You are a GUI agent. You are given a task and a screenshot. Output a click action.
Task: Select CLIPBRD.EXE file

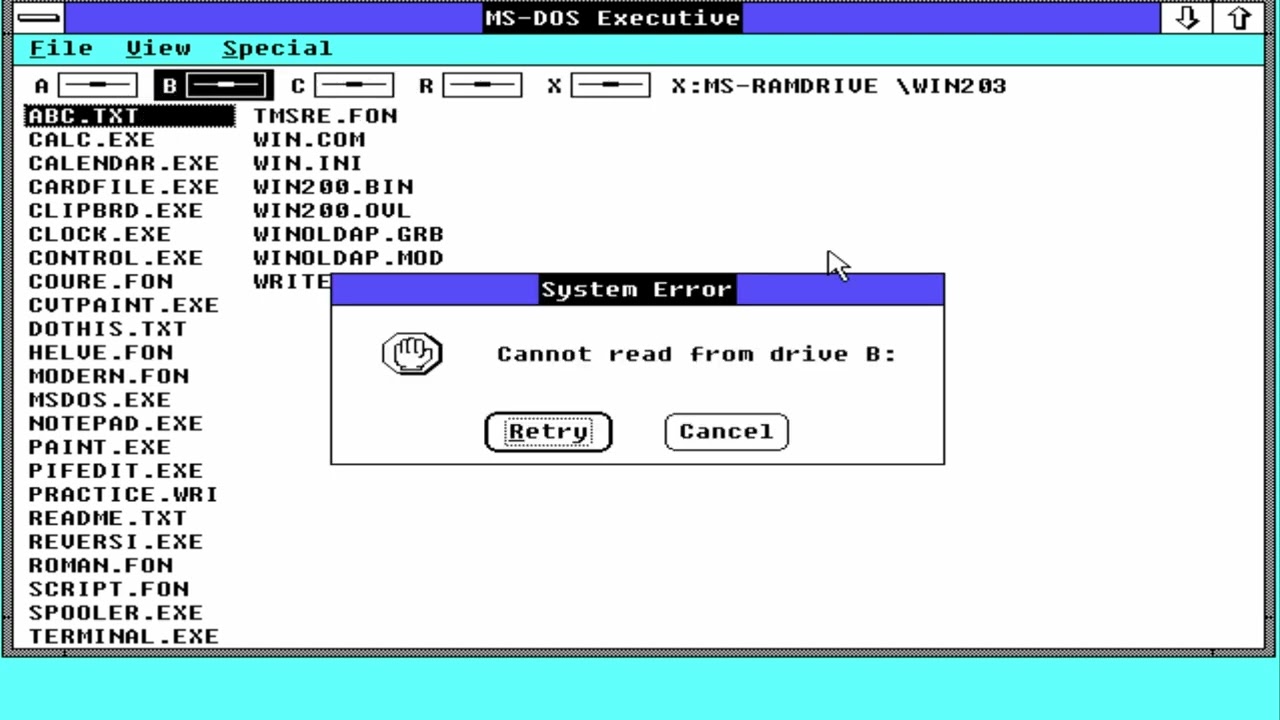click(115, 211)
